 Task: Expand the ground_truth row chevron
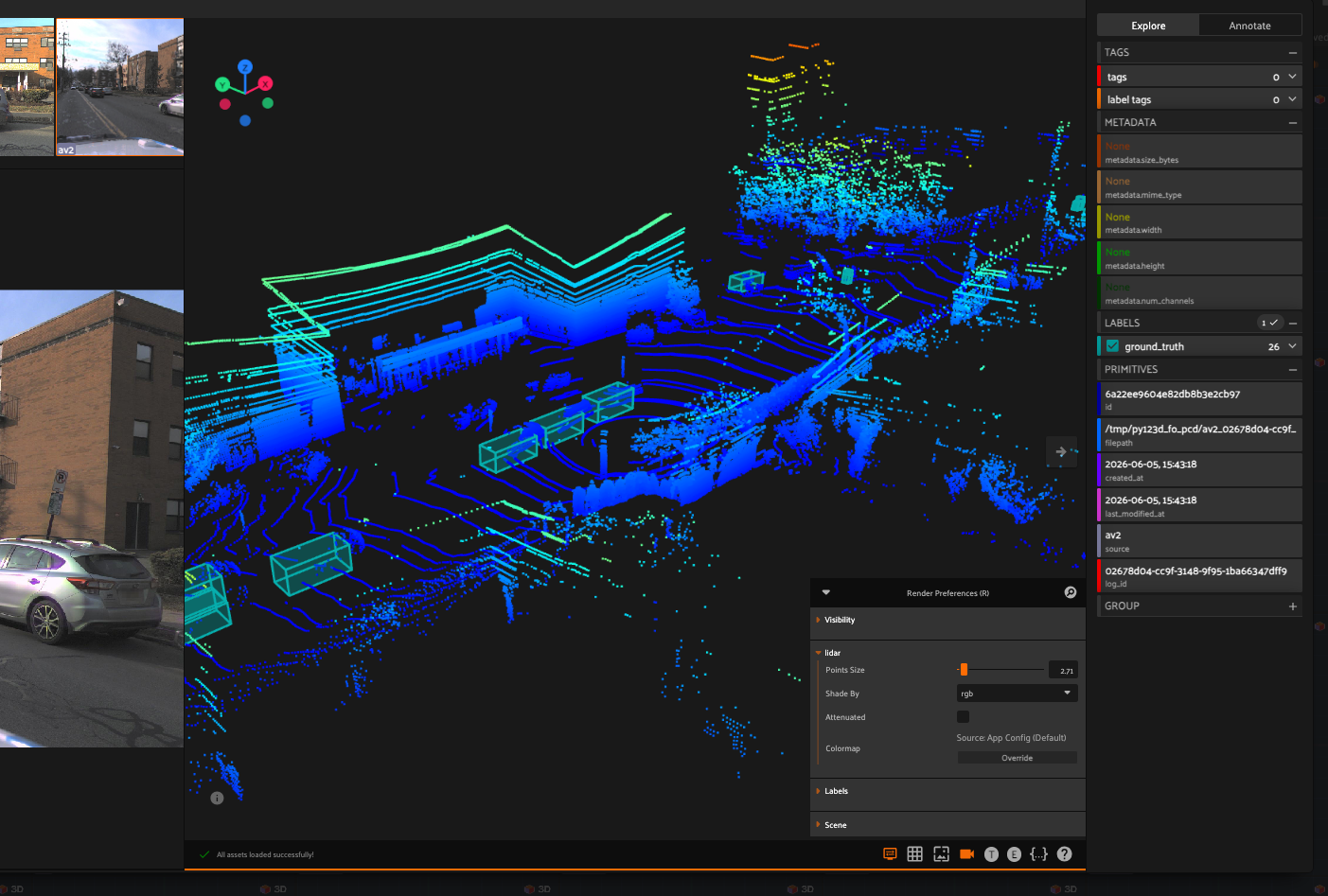pos(1292,346)
